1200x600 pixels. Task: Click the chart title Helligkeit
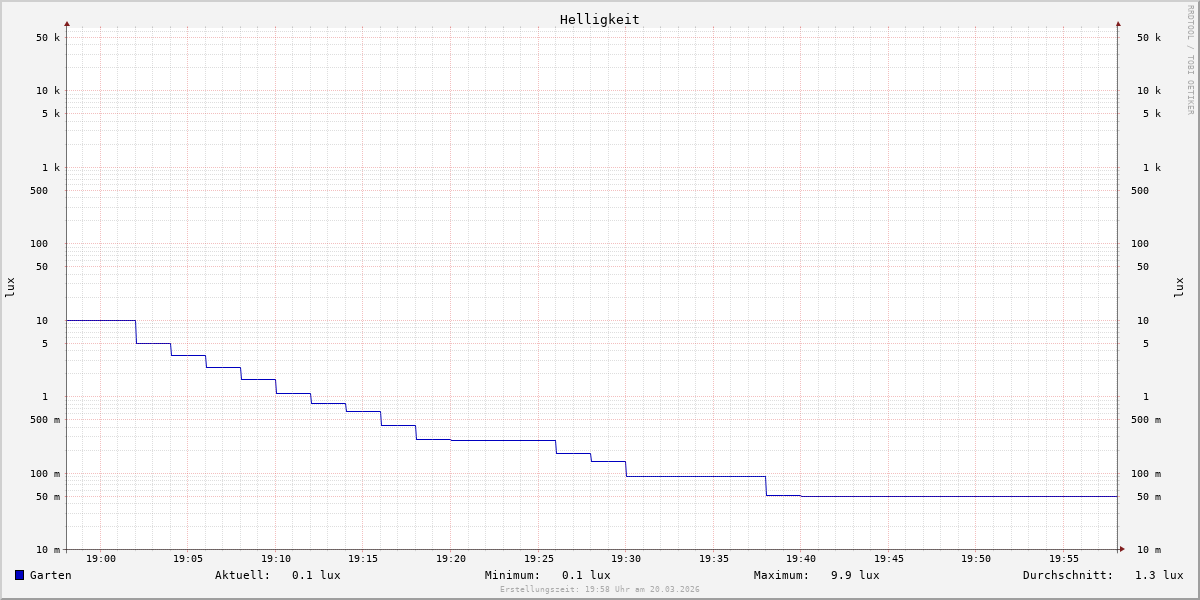click(600, 19)
